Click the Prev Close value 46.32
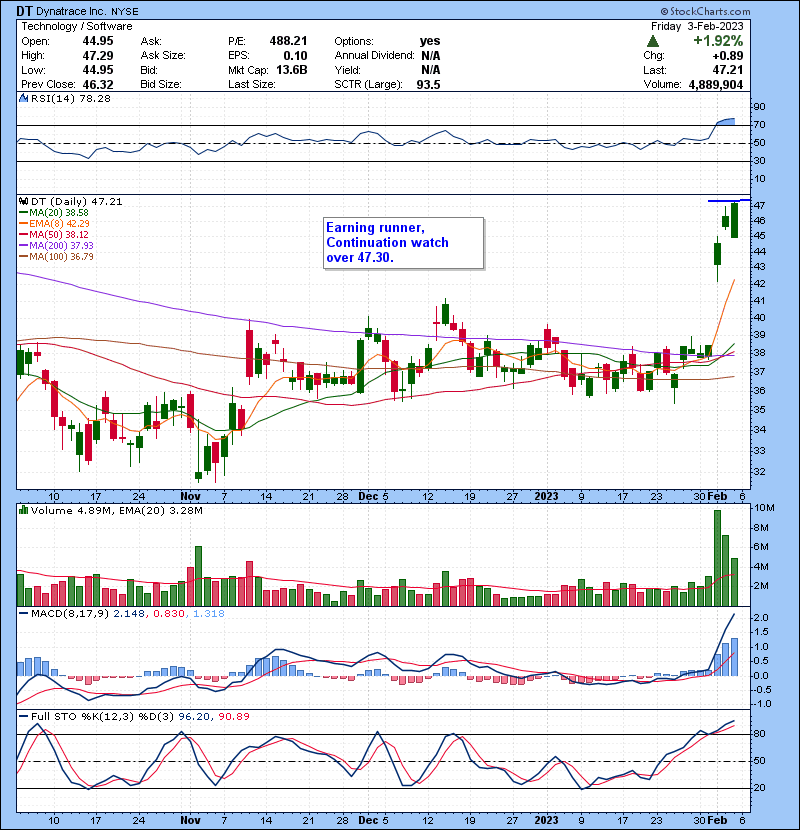This screenshot has width=800, height=830. pyautogui.click(x=98, y=85)
